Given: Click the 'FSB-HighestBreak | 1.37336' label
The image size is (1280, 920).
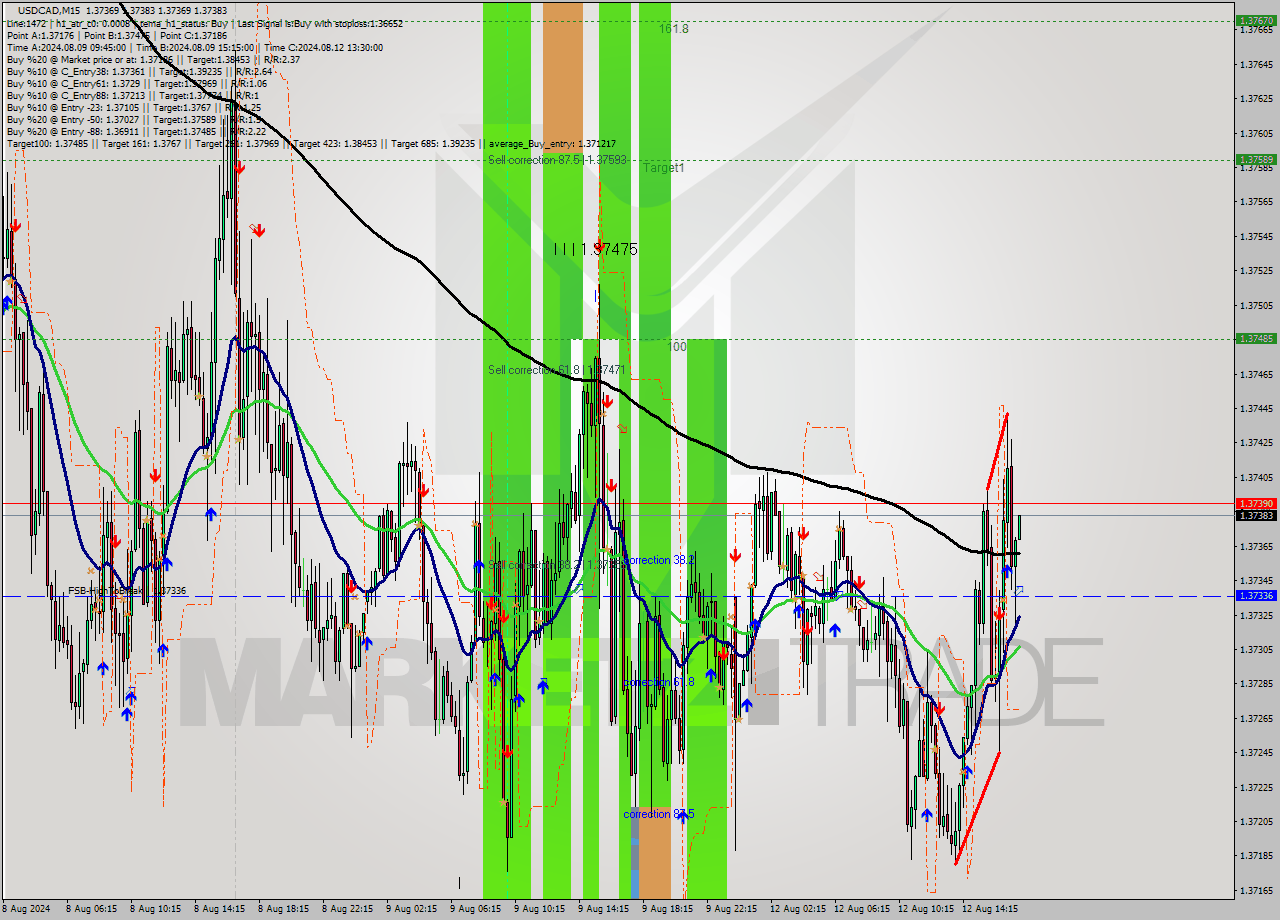Looking at the screenshot, I should [127, 591].
